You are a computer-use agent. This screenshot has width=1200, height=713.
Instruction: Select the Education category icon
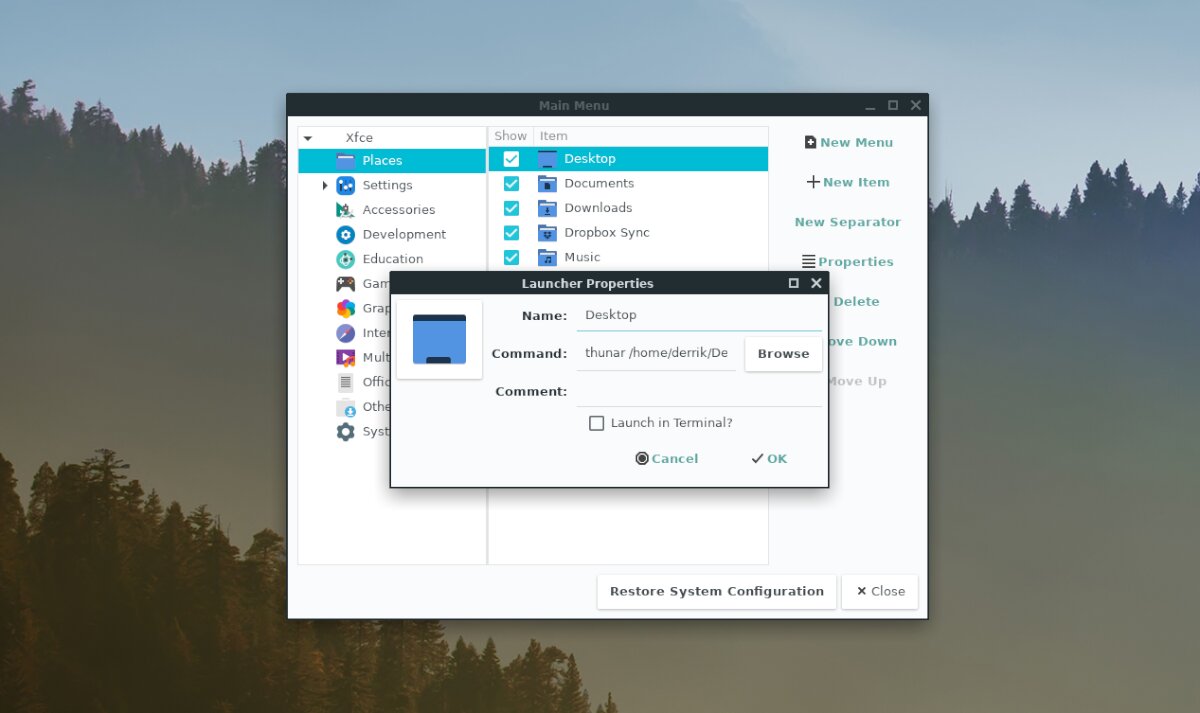(345, 259)
